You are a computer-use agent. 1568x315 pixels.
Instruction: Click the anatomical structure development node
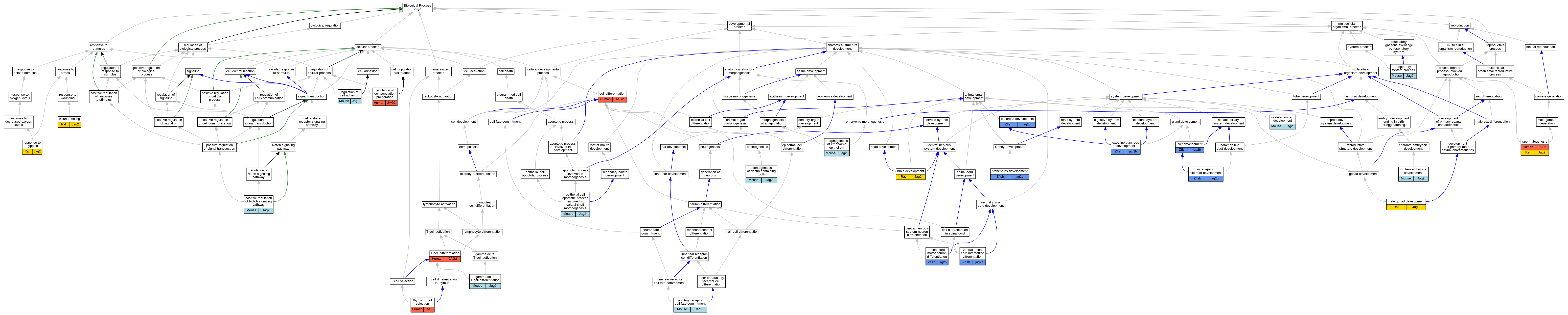click(842, 47)
